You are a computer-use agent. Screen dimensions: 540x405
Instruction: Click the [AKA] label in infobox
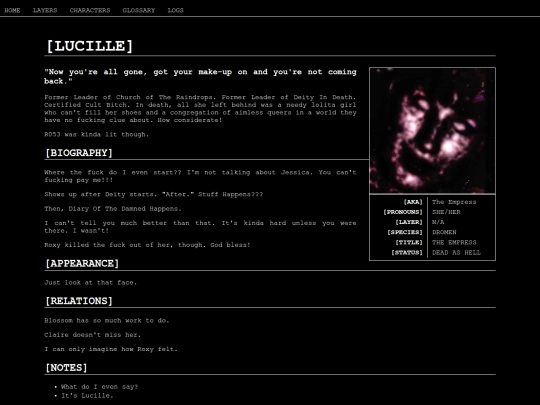click(x=413, y=202)
